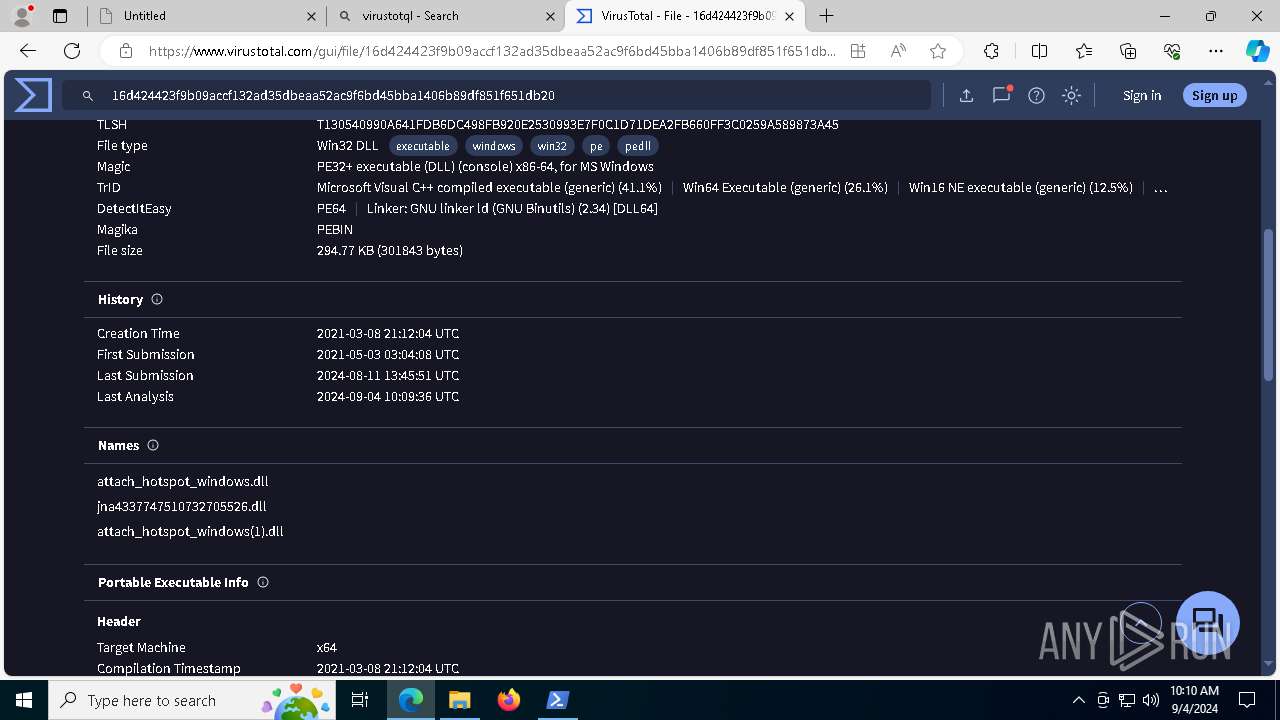The width and height of the screenshot is (1280, 720).
Task: Click the File size value 294.77 KB
Action: pos(390,250)
